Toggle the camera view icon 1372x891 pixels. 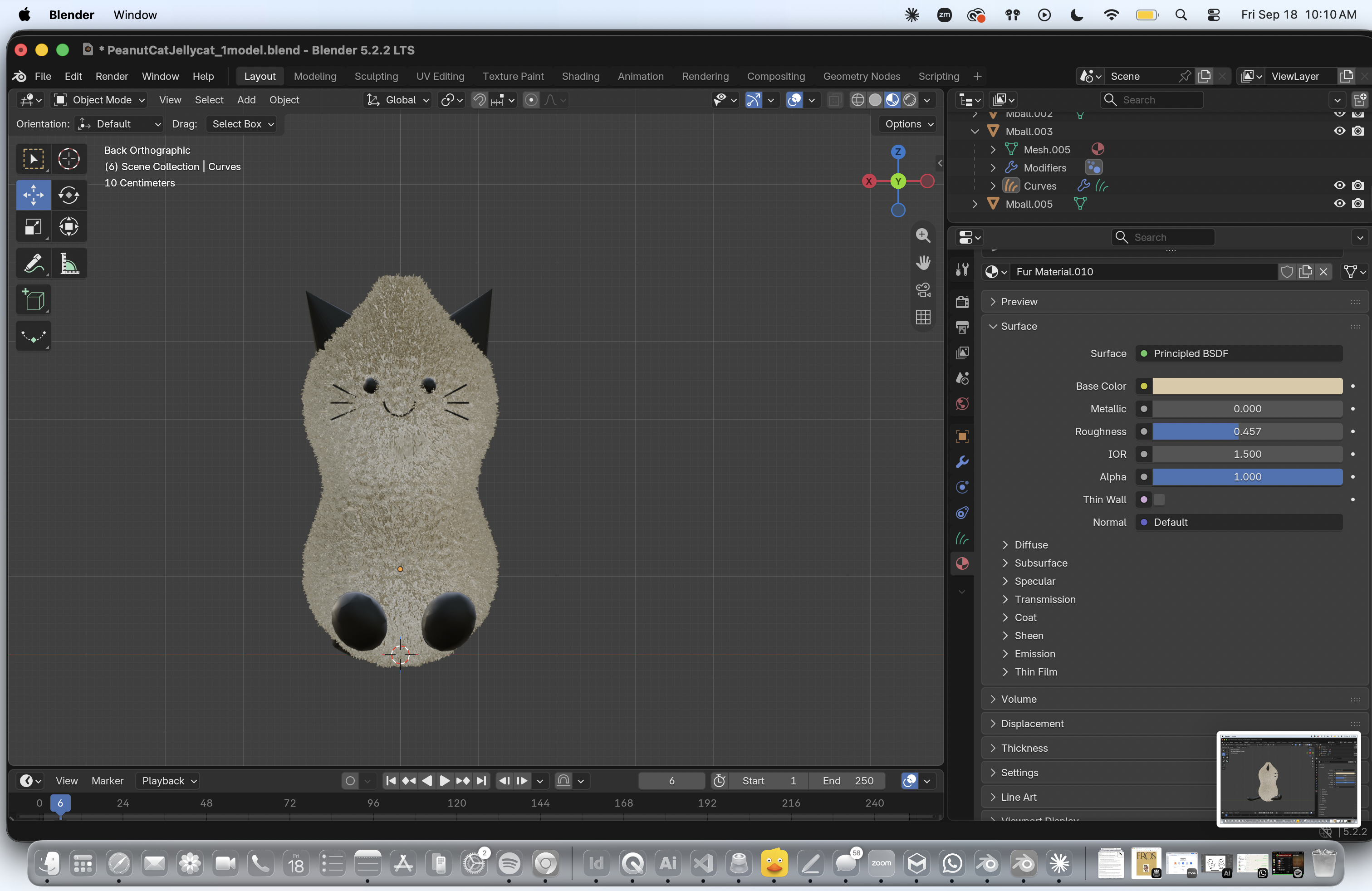coord(923,290)
